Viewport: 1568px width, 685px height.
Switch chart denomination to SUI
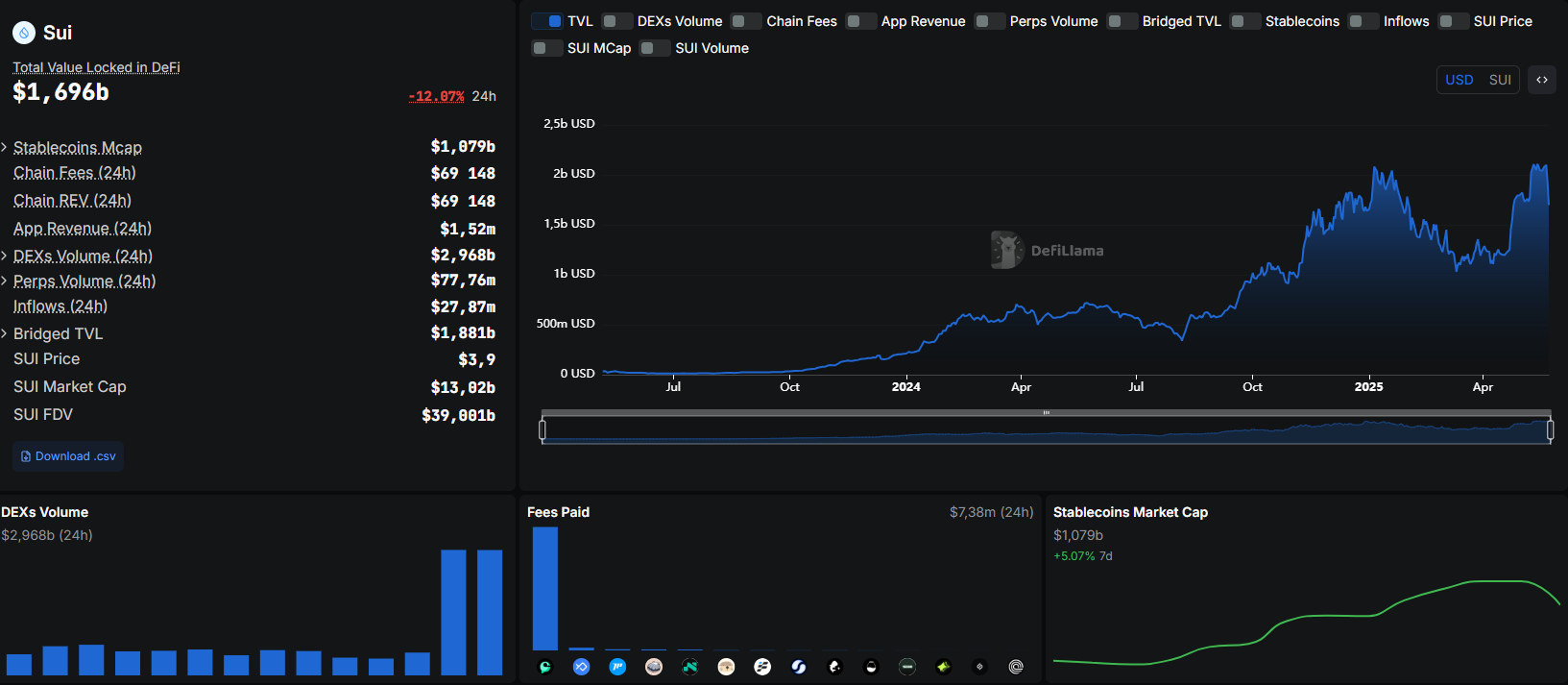1500,80
